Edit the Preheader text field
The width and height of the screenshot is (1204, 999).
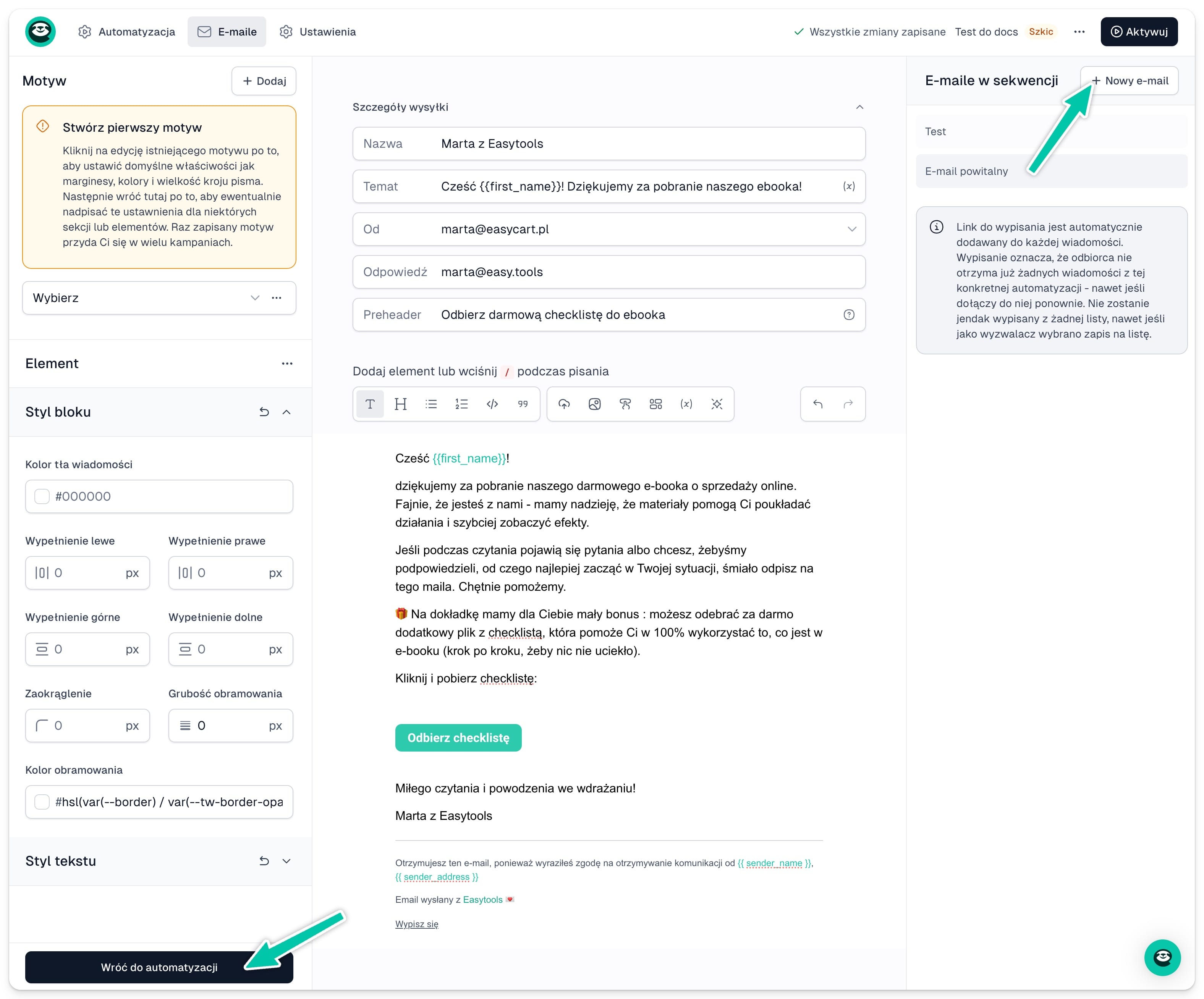pos(609,315)
